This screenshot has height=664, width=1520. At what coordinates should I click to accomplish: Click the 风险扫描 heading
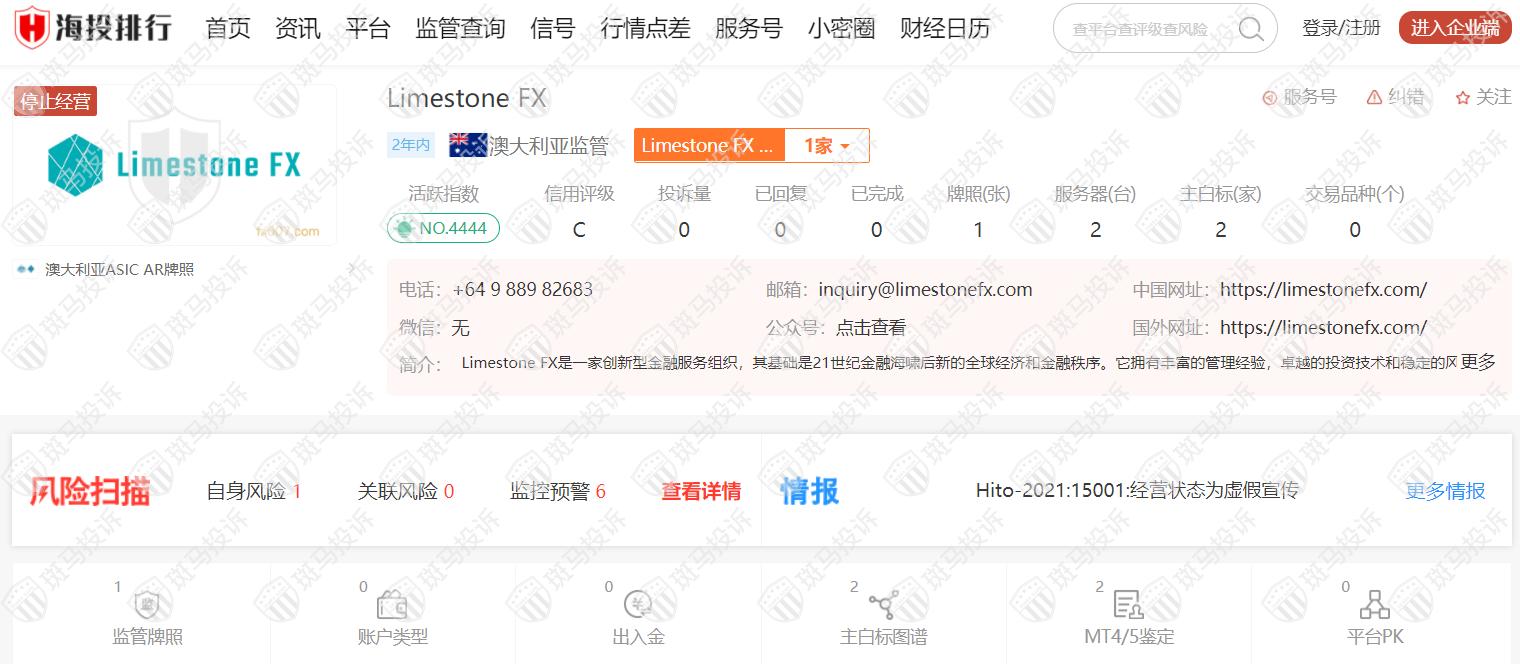click(89, 491)
